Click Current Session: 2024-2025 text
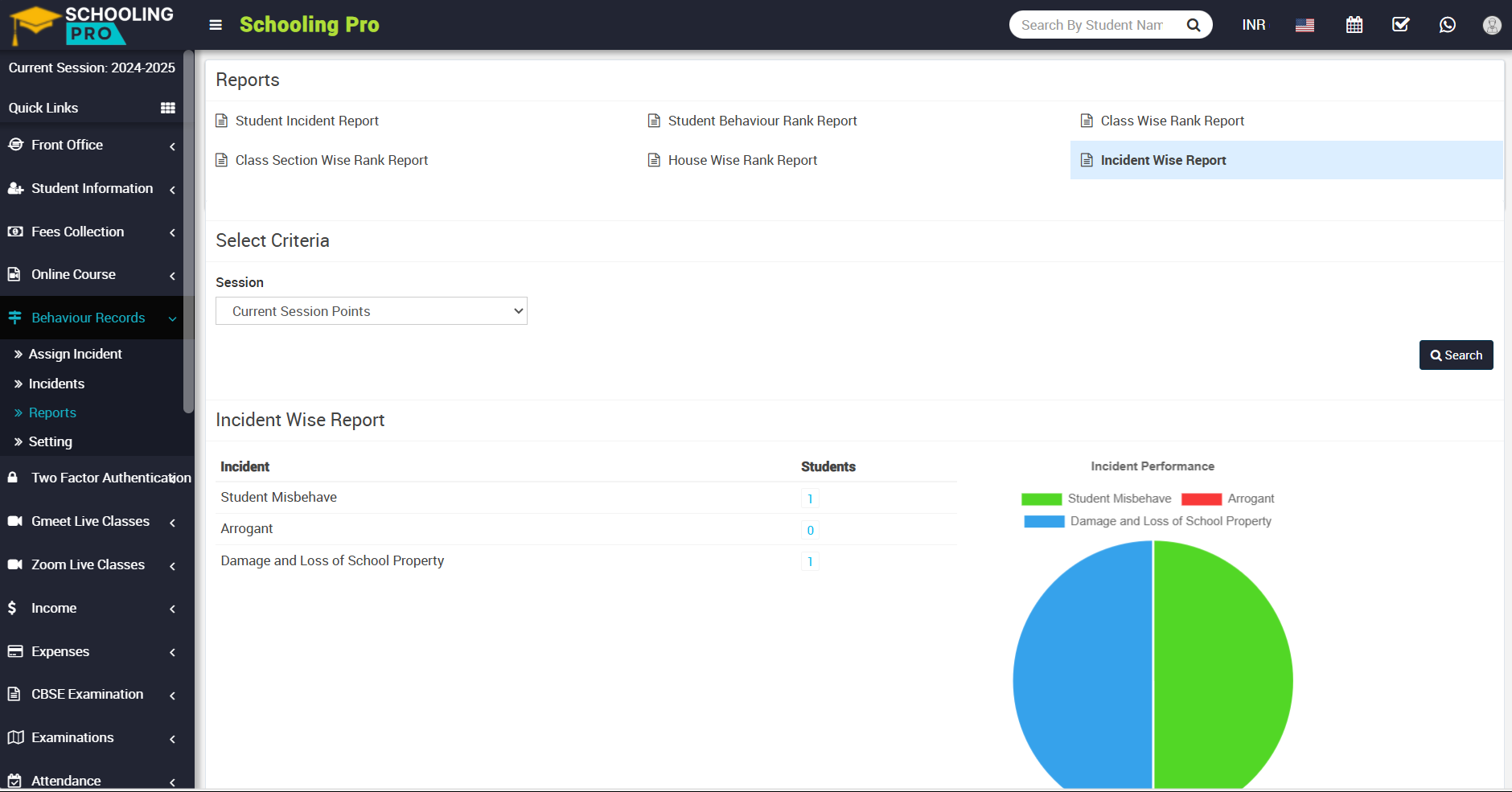Screen dimensions: 1512x792 point(92,68)
